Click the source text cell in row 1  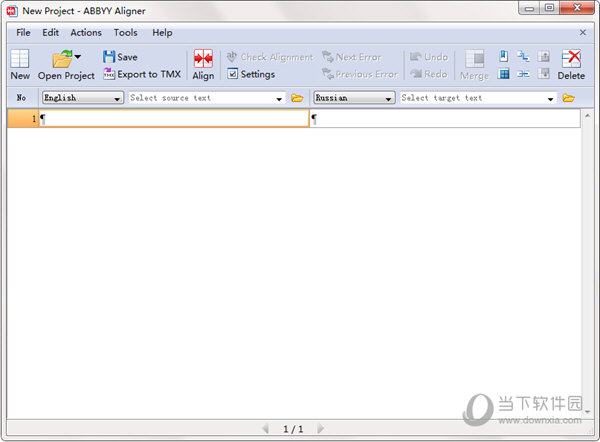click(x=174, y=119)
